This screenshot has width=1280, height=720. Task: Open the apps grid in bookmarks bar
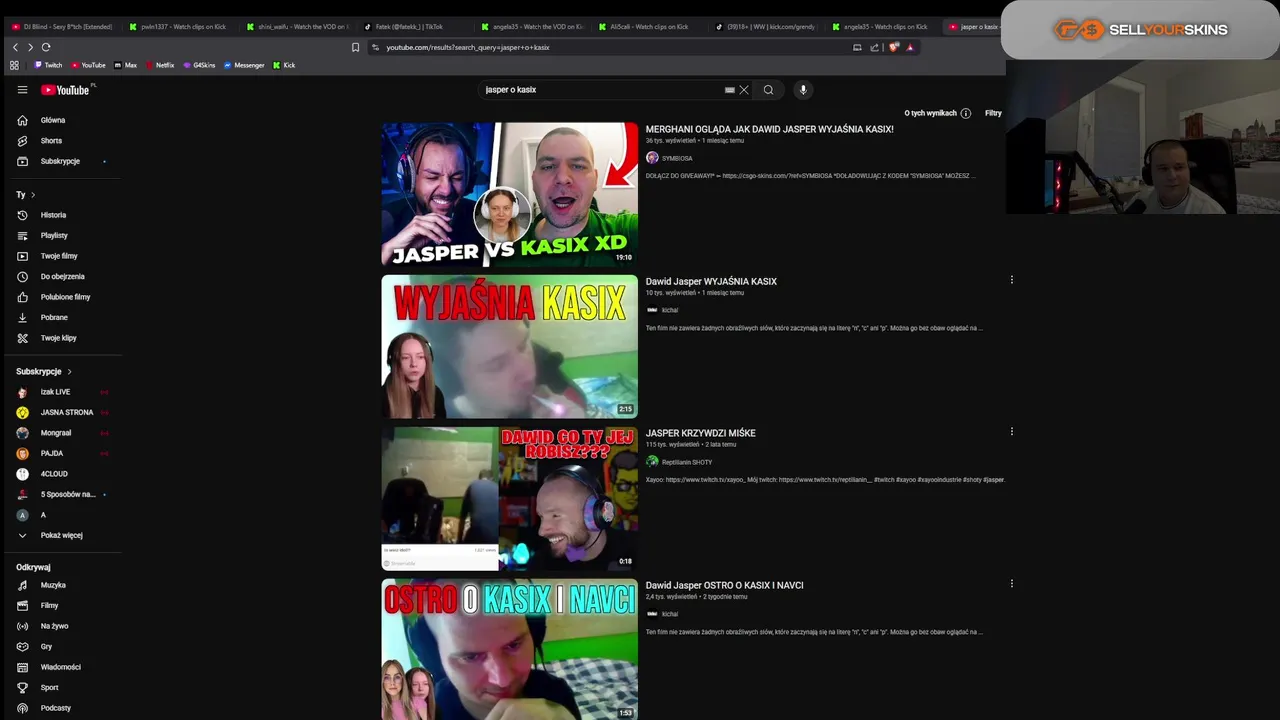(x=14, y=65)
